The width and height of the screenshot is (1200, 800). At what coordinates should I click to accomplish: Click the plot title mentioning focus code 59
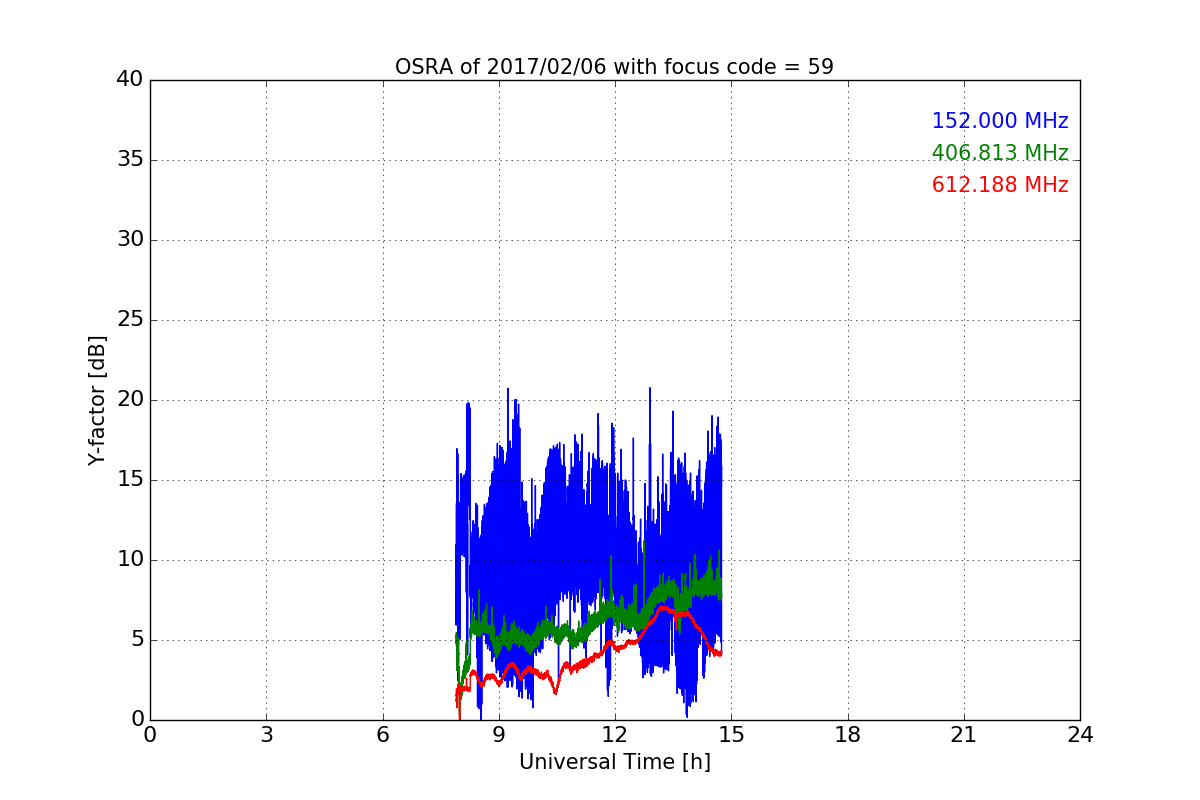[614, 67]
